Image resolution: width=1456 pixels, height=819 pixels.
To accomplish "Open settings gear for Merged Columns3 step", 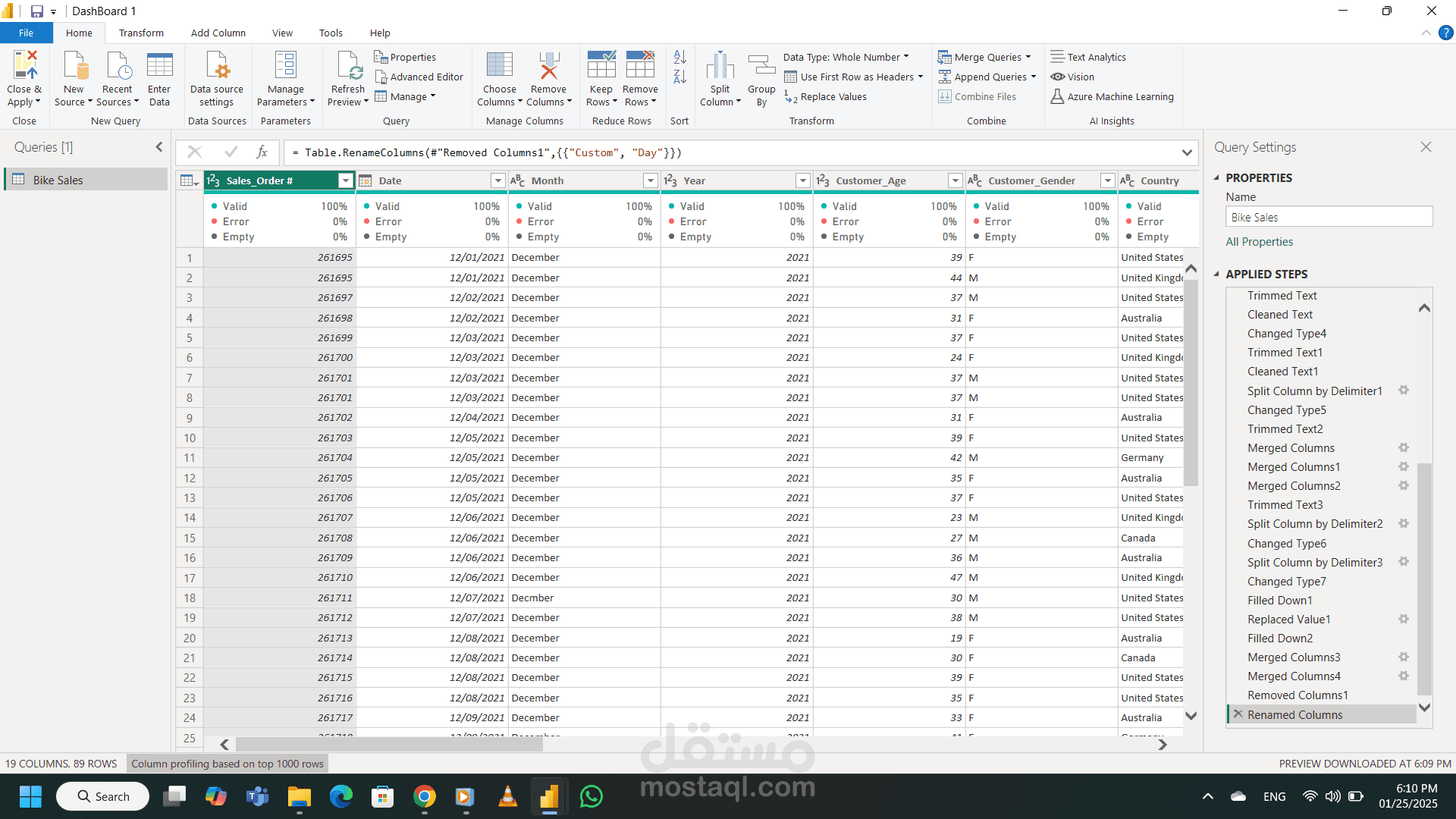I will (1404, 657).
